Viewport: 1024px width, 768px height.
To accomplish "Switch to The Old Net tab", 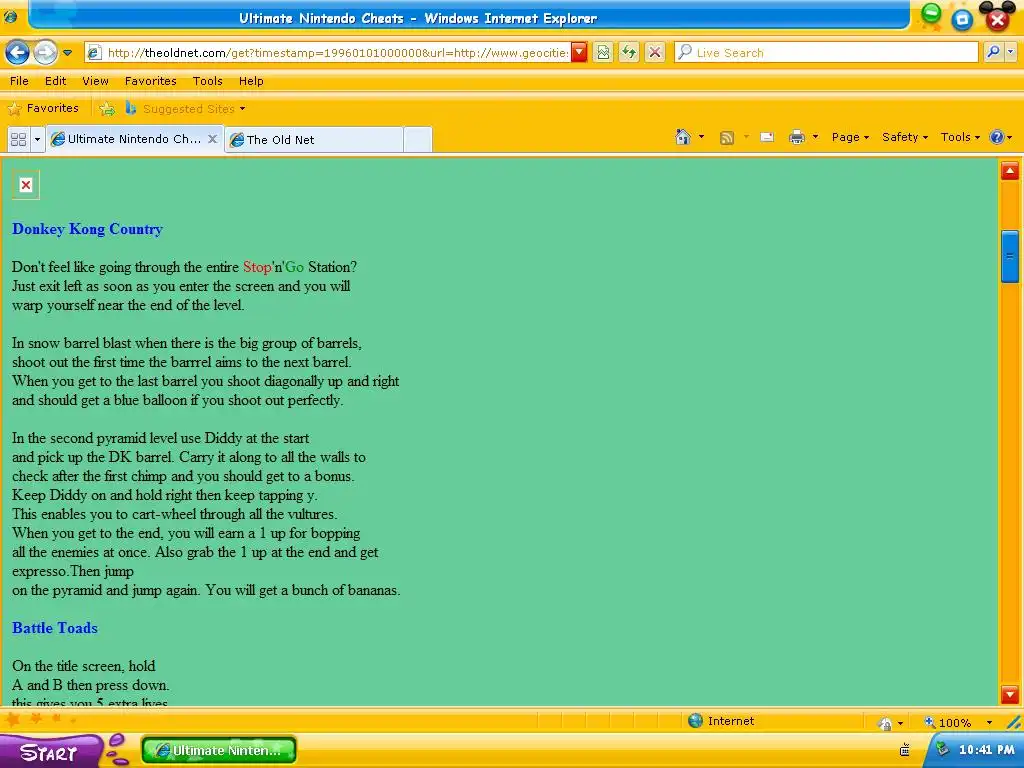I will coord(314,140).
